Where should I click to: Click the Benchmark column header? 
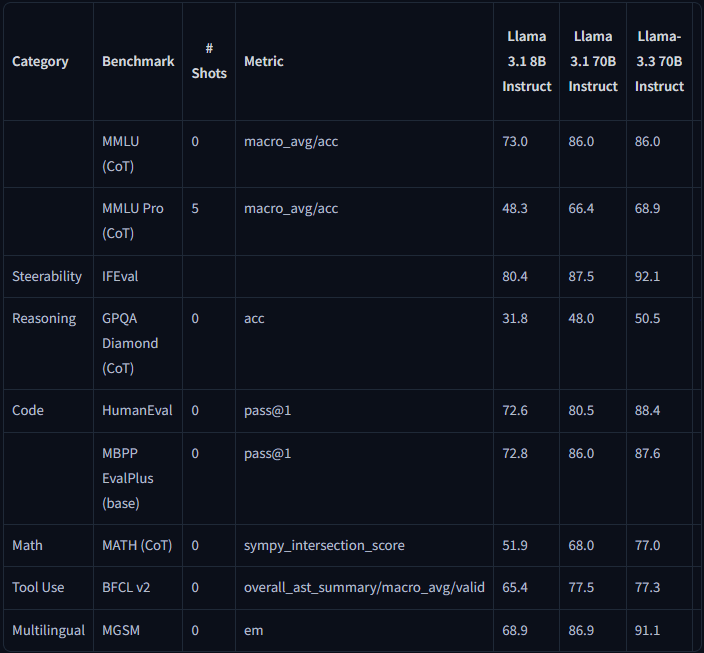pos(138,61)
